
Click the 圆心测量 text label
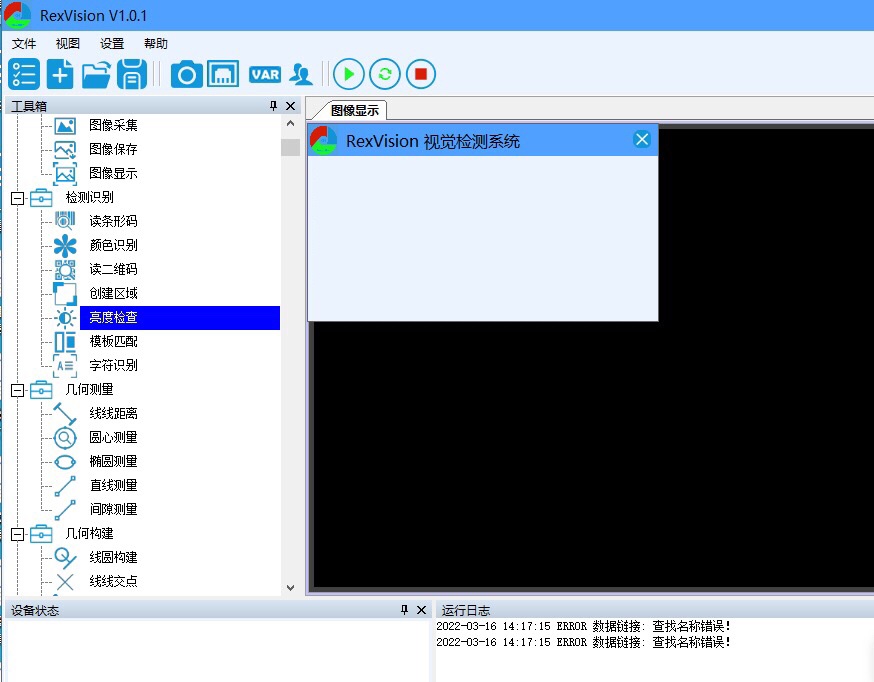tap(113, 437)
